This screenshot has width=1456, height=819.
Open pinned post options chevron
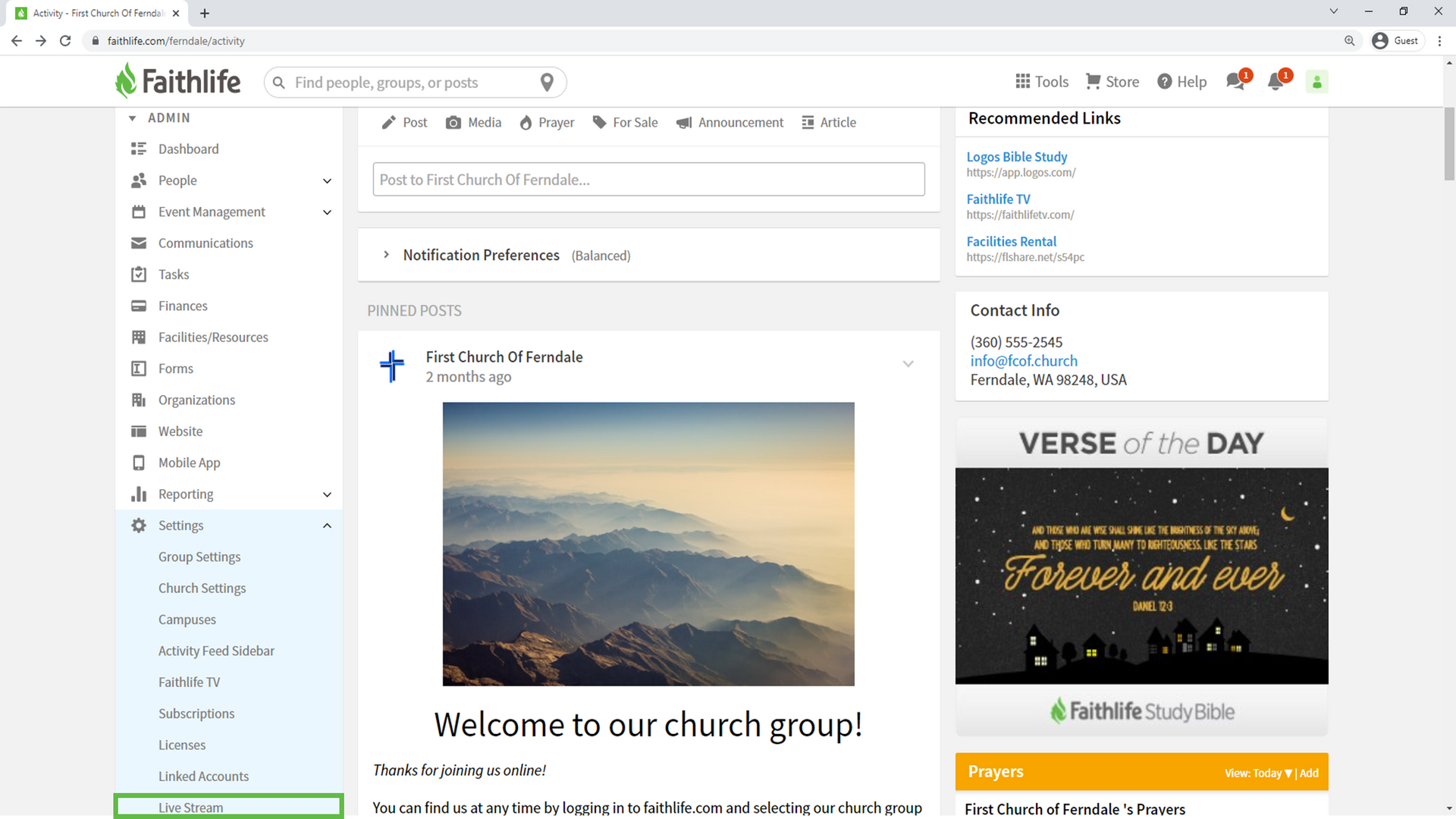tap(908, 364)
